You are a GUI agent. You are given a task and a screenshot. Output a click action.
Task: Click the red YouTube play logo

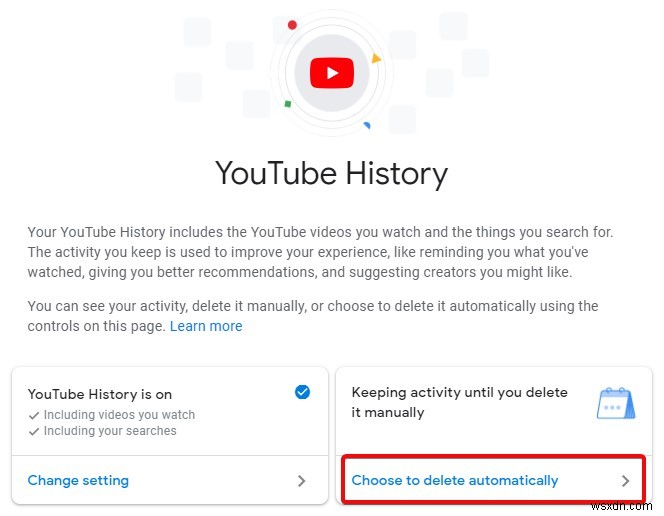click(332, 73)
